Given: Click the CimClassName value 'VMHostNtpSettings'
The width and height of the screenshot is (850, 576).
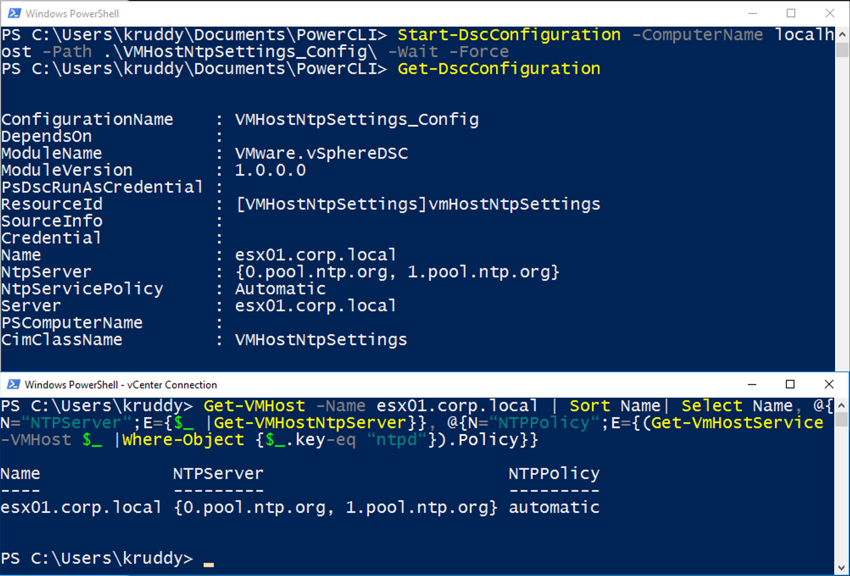Looking at the screenshot, I should (x=321, y=340).
